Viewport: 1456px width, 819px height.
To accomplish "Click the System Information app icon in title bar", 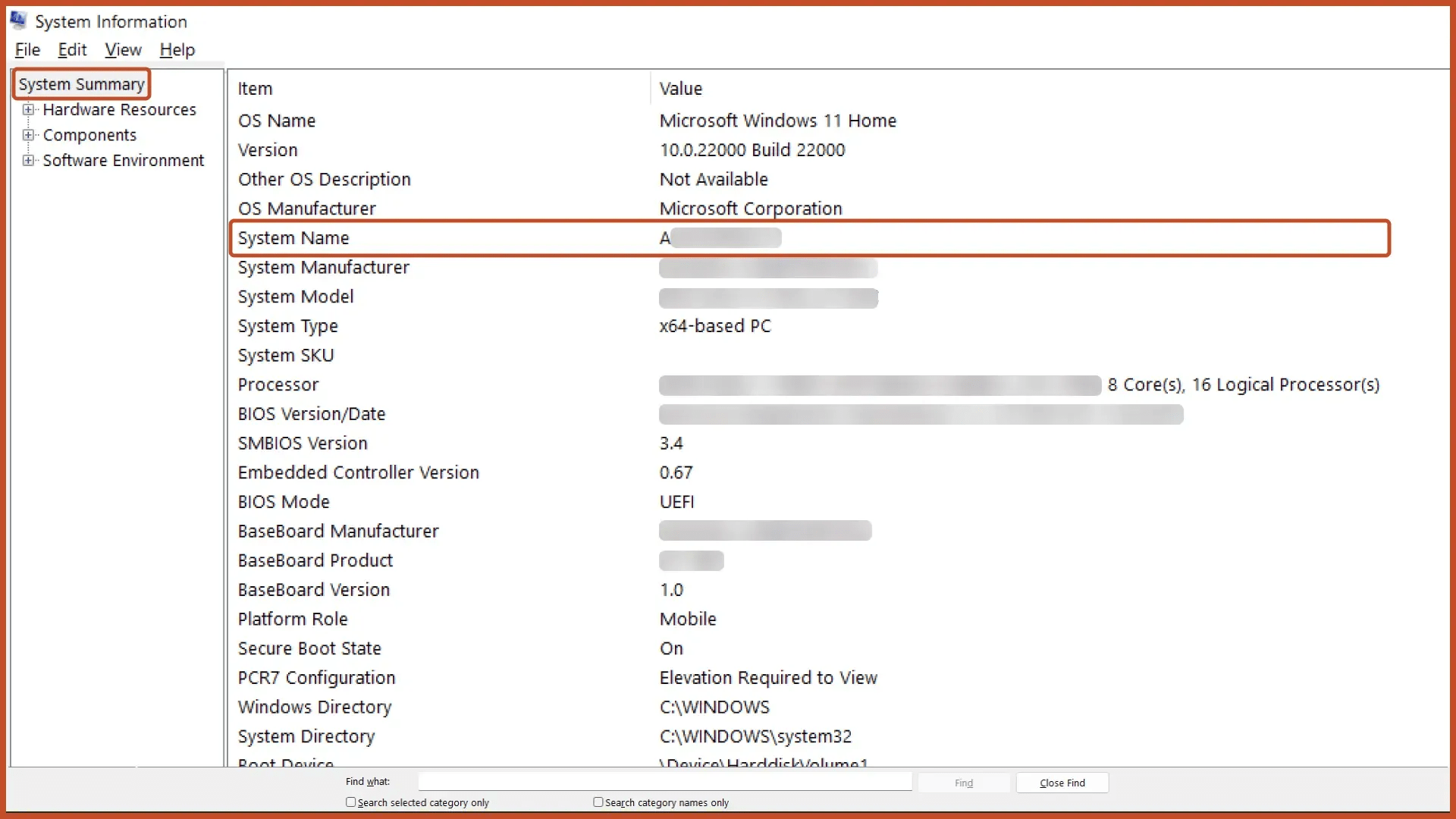I will click(x=19, y=20).
